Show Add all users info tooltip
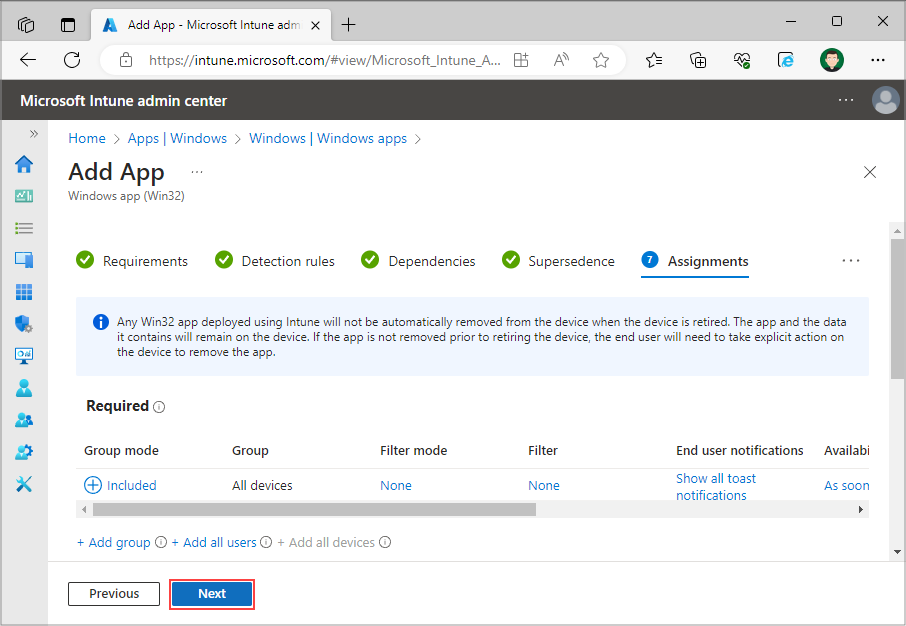 (266, 542)
